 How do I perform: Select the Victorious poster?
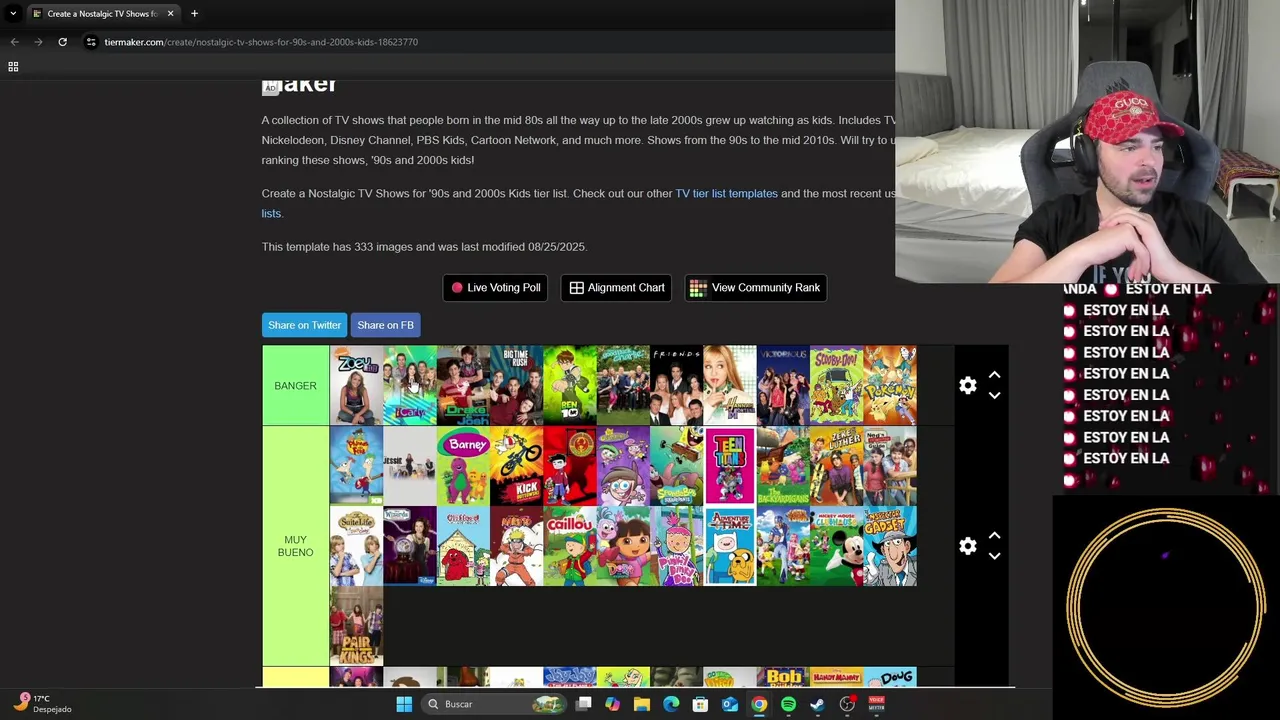click(x=783, y=386)
